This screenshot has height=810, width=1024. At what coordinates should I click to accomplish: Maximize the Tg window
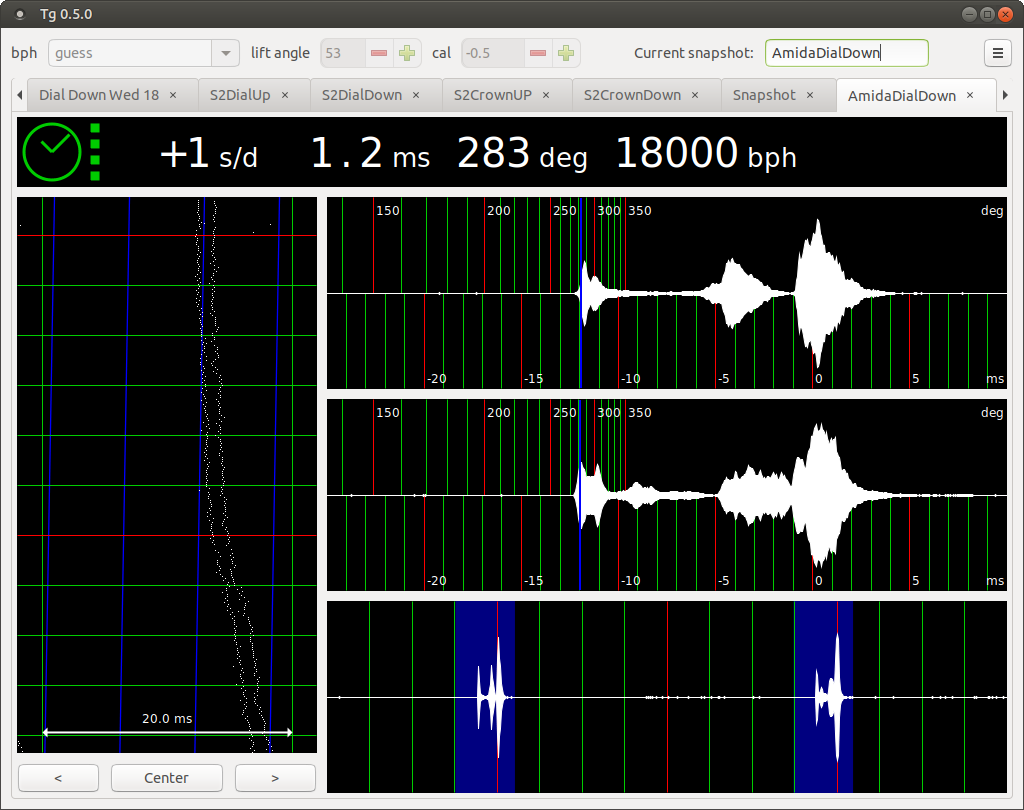(987, 14)
